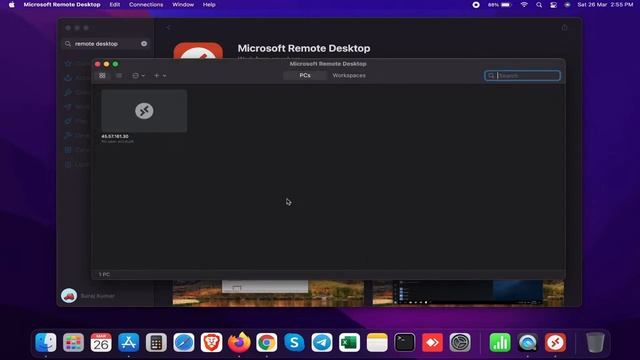This screenshot has height=360, width=640.
Task: Open the settings action dropdown in toolbar
Action: coord(138,76)
